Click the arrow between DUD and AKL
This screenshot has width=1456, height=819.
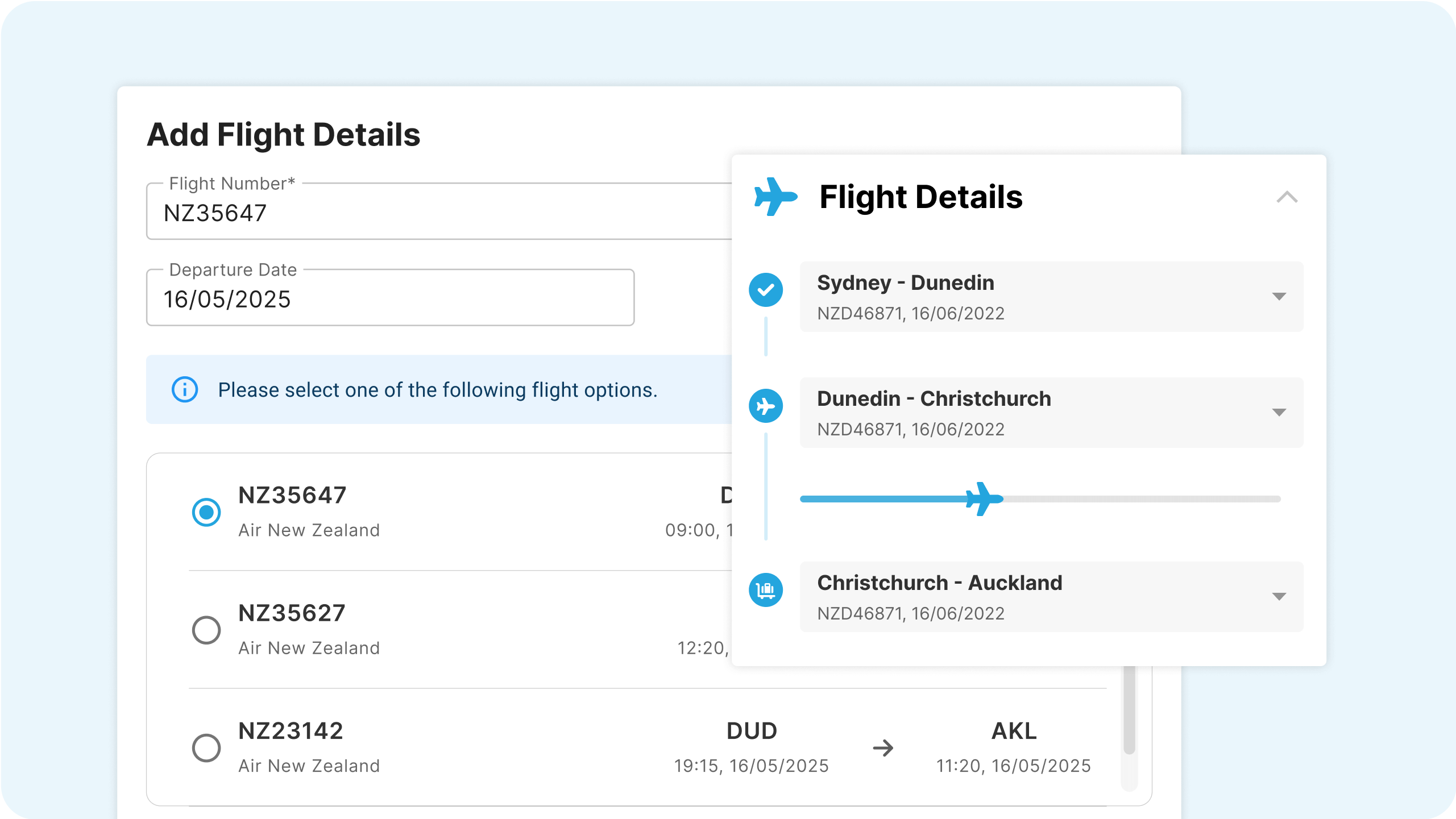pos(883,748)
